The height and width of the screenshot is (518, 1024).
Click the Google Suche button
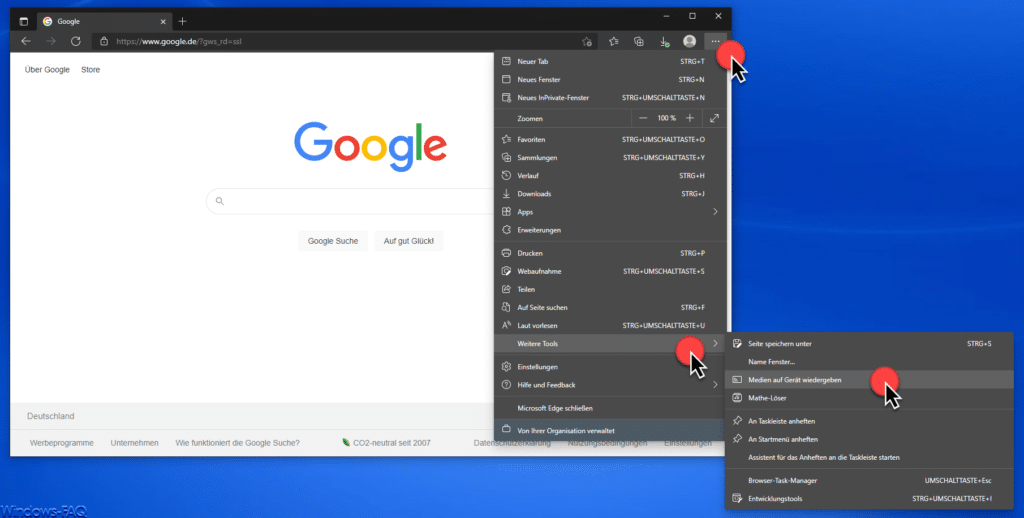click(x=332, y=241)
